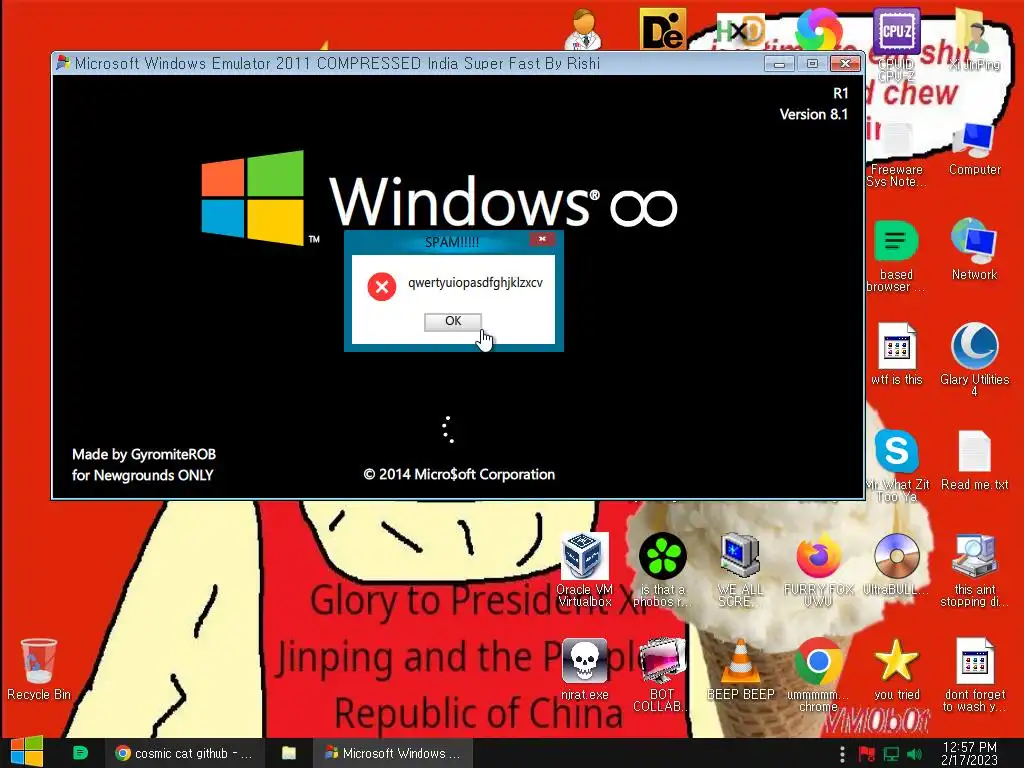Open the FURRY FOX UWU Firefox icon
The width and height of the screenshot is (1024, 768).
point(818,569)
